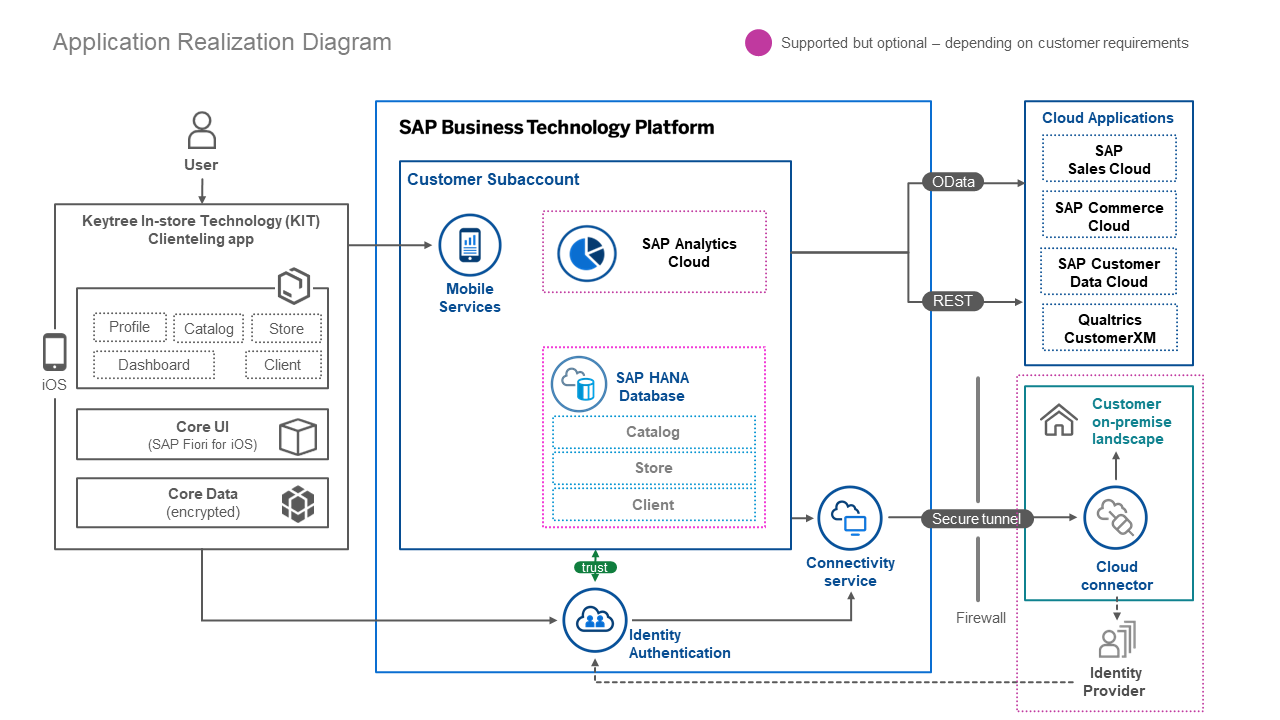Screen dimensions: 1280x720
Task: Click the Connectivity service icon
Action: [x=850, y=518]
